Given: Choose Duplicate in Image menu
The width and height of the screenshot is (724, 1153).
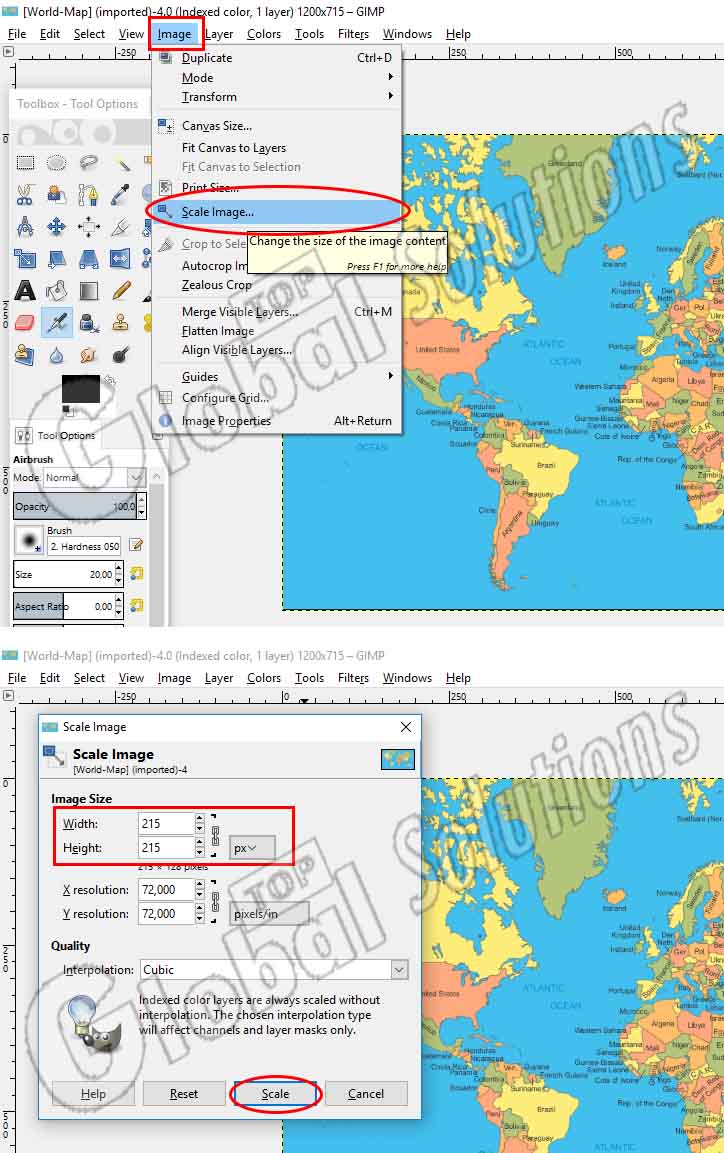Looking at the screenshot, I should [x=276, y=57].
